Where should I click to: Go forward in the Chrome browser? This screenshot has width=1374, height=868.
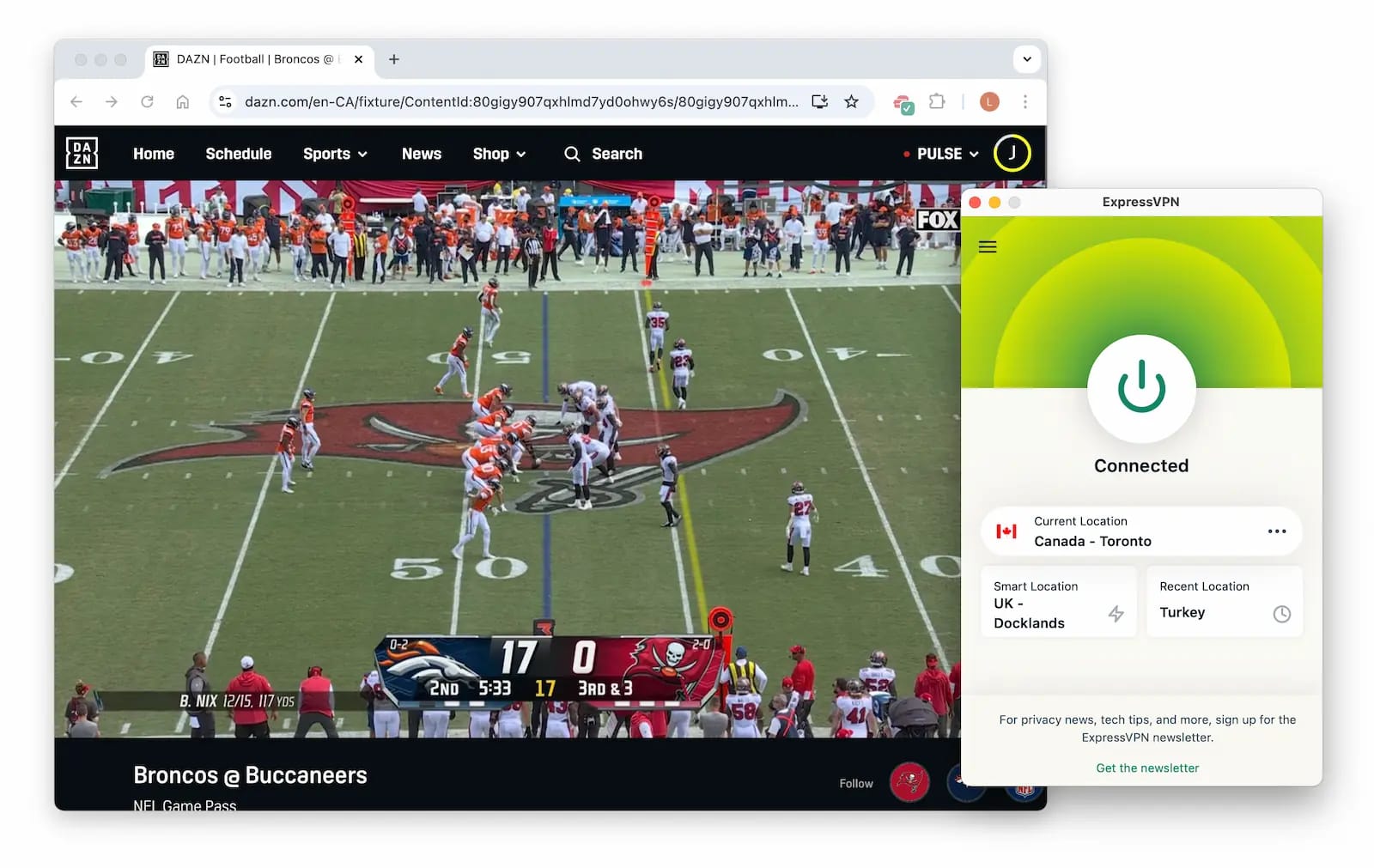click(112, 101)
